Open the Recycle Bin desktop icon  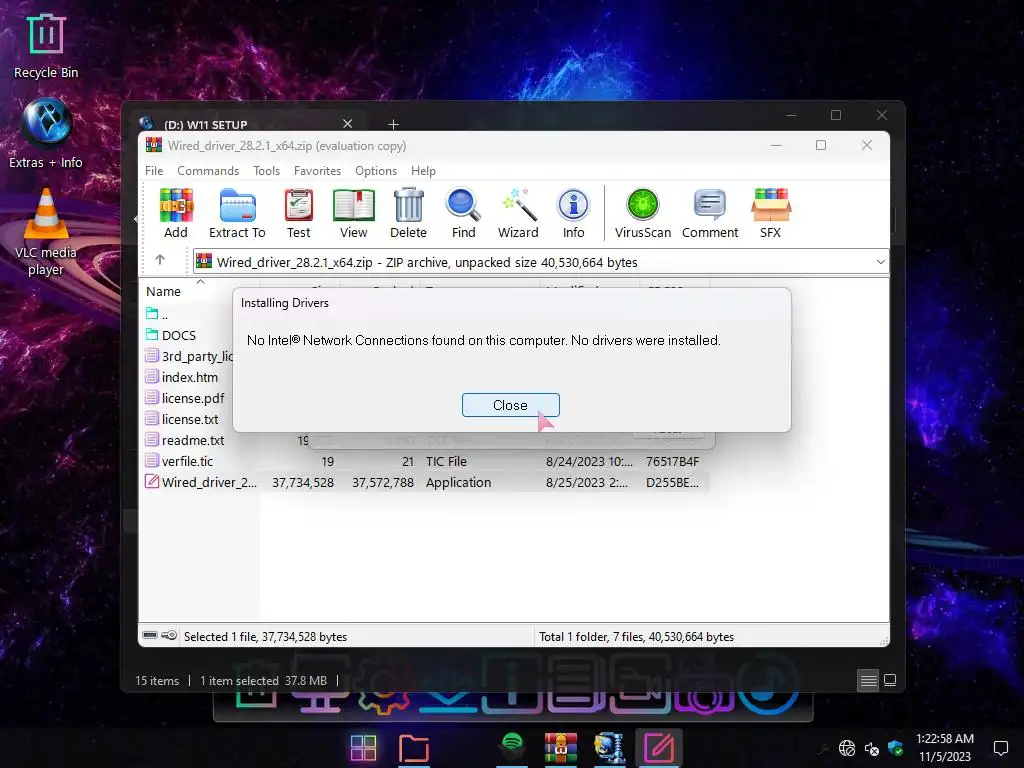pyautogui.click(x=46, y=46)
